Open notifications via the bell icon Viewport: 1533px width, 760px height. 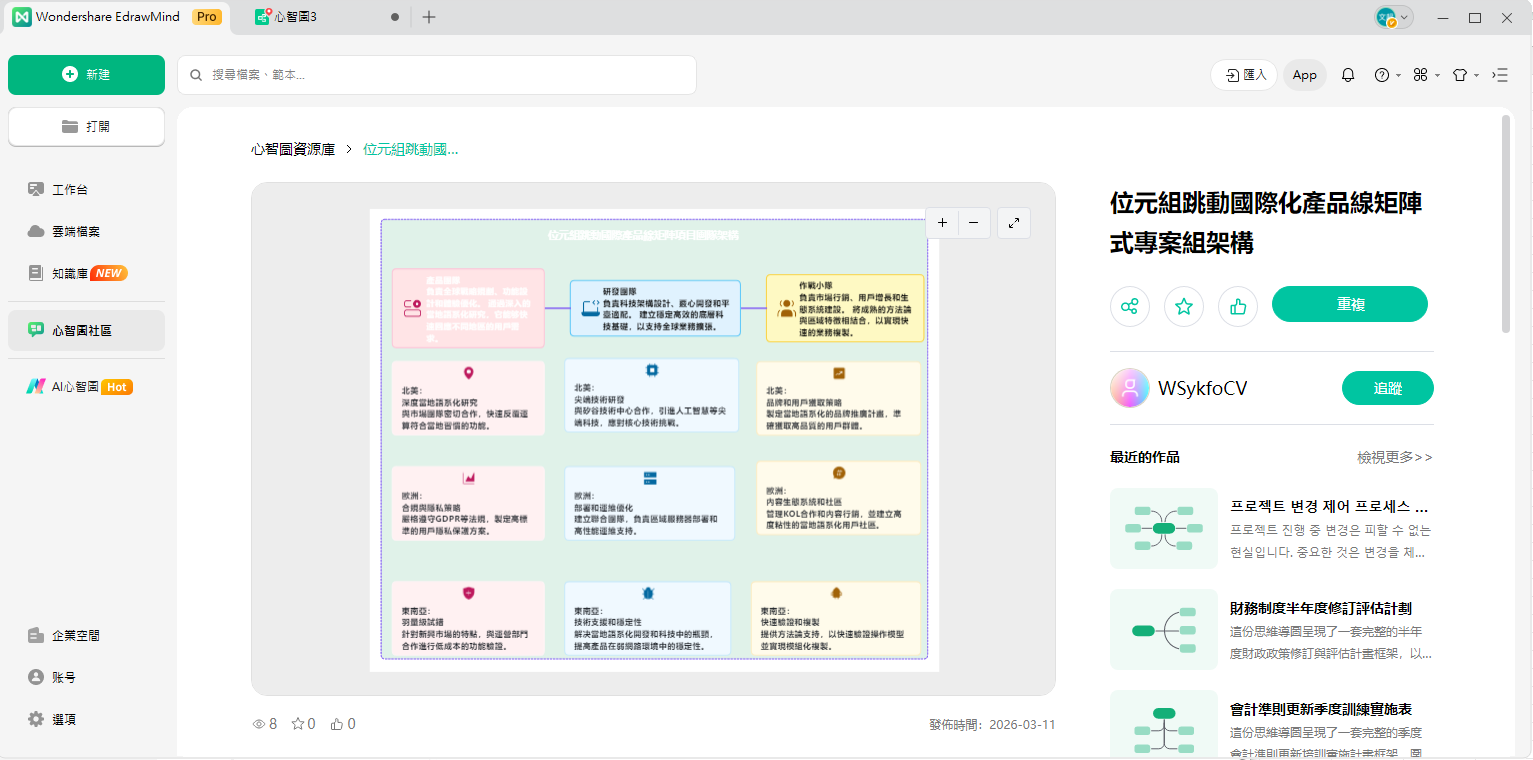(1347, 75)
